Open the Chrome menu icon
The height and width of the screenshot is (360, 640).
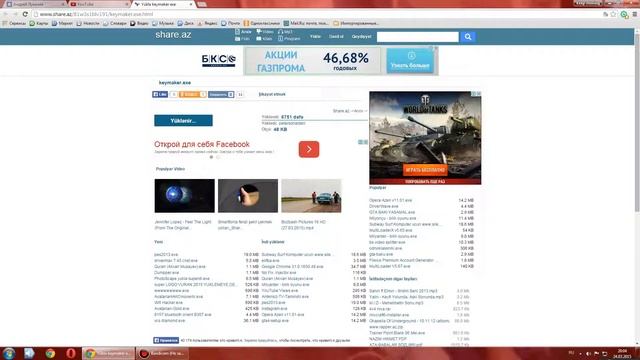tap(635, 14)
